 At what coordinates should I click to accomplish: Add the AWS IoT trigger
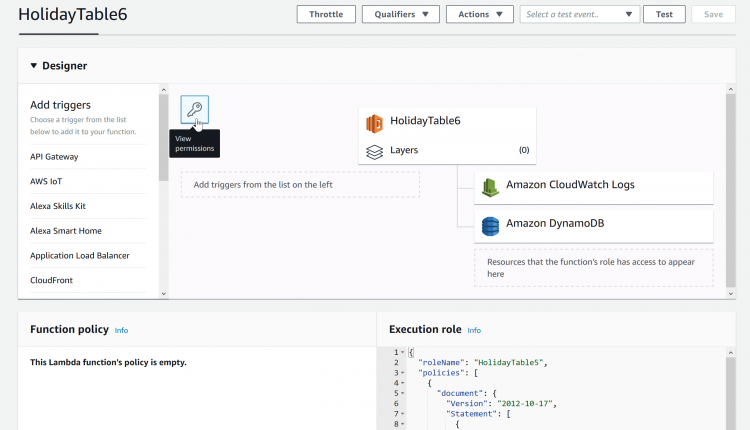(47, 181)
